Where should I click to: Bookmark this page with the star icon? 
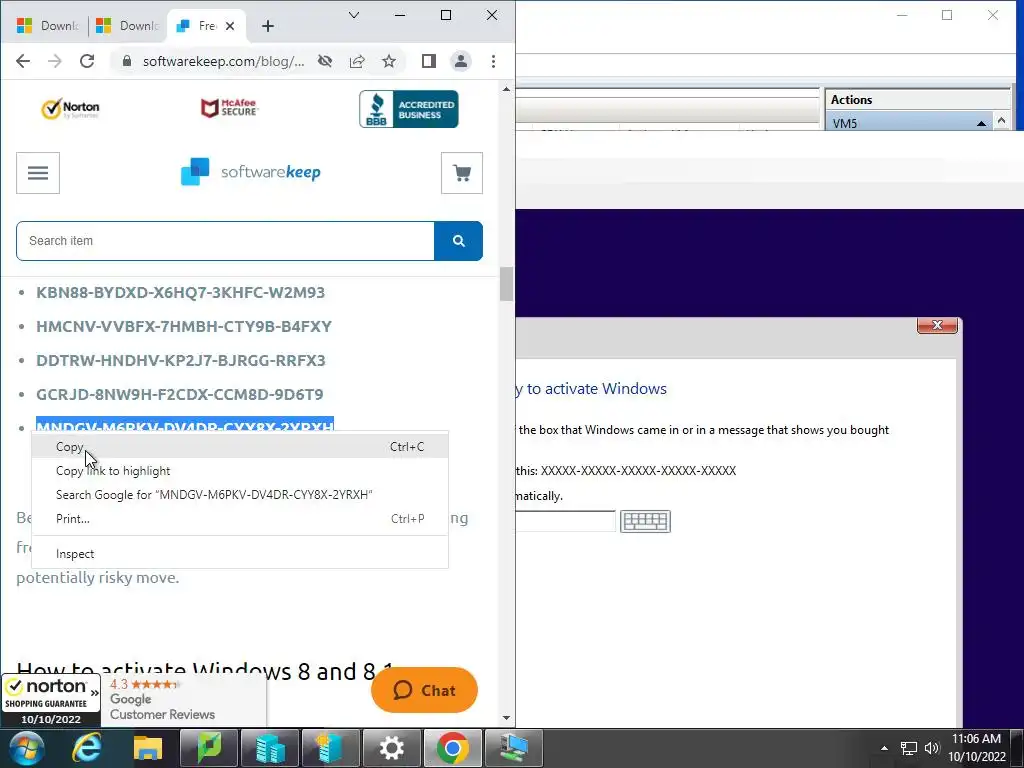(x=389, y=61)
